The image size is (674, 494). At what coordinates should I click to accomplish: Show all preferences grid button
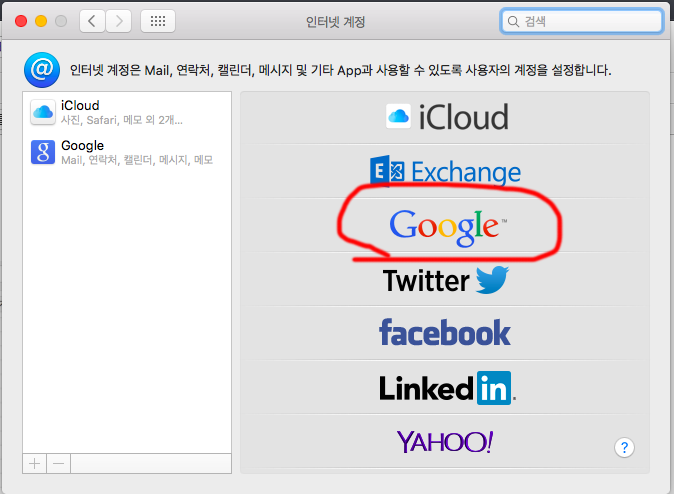click(158, 21)
